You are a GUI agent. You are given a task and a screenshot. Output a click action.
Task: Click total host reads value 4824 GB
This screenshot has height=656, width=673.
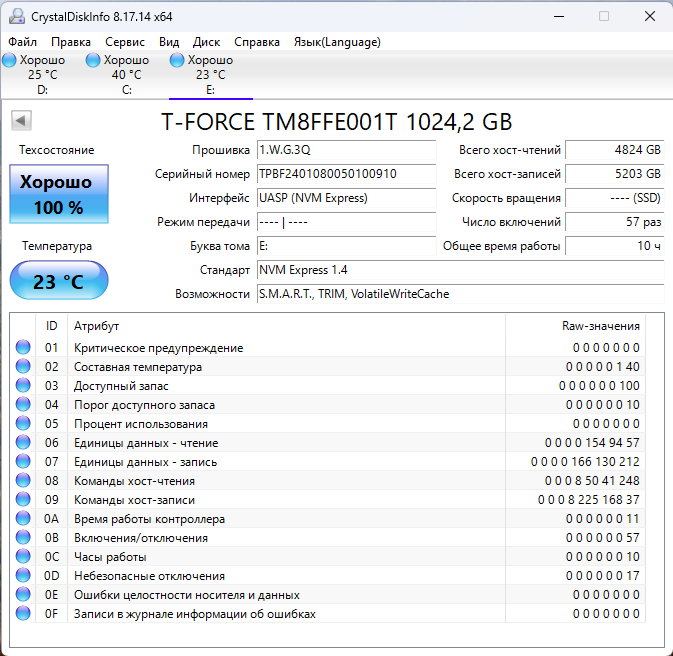615,150
